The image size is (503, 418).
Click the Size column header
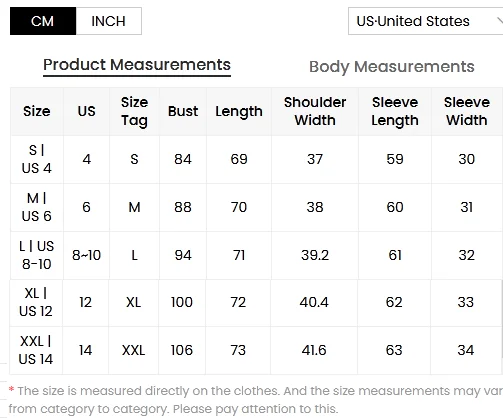pos(37,111)
